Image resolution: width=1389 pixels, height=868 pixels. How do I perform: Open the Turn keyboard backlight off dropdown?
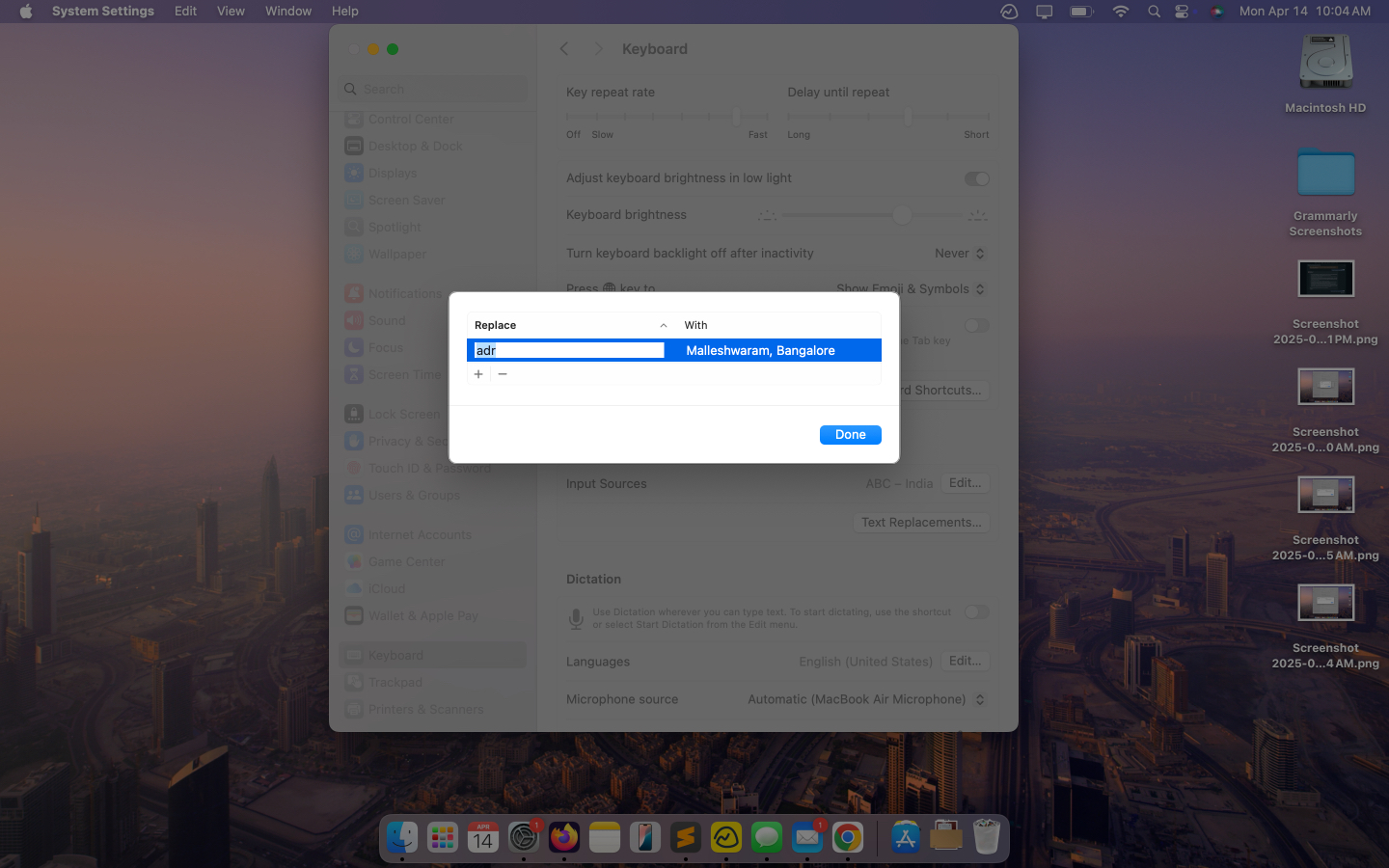coord(960,253)
